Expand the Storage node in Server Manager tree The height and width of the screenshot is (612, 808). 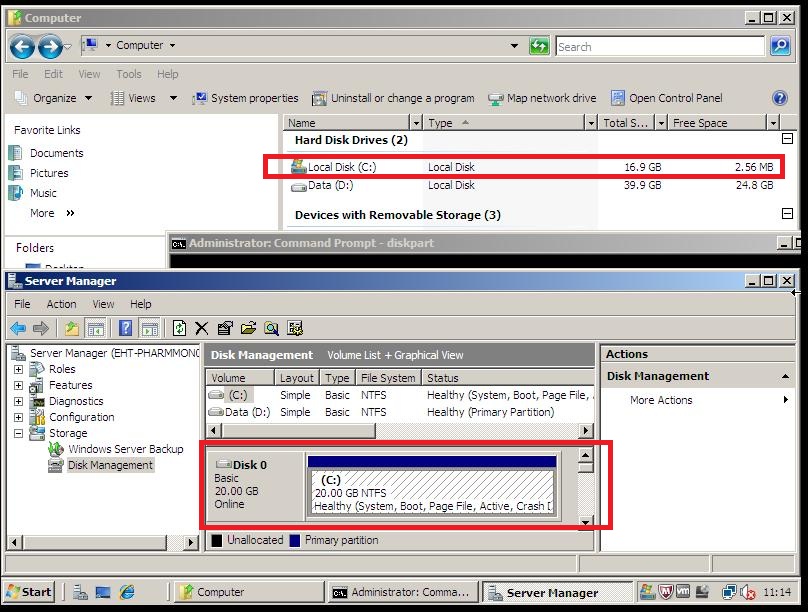pos(18,433)
